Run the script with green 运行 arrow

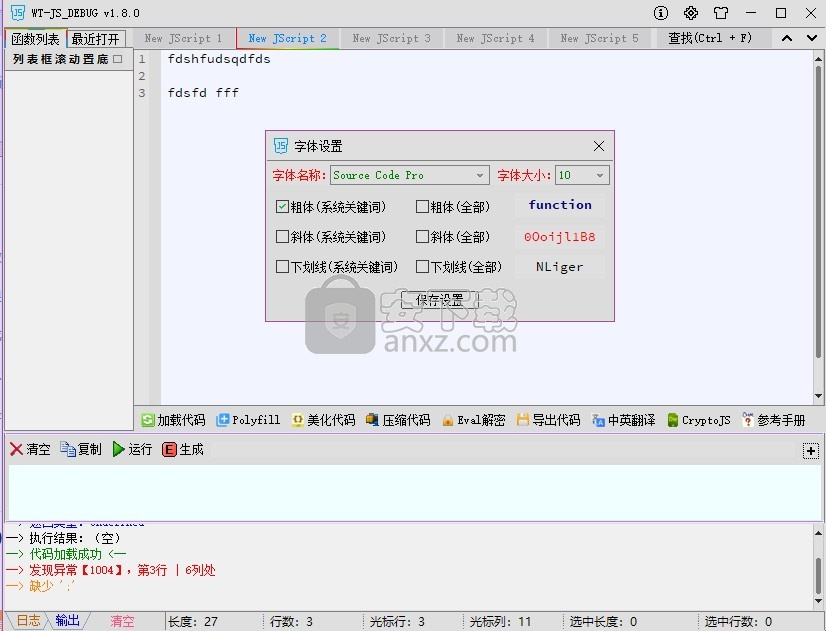coord(132,449)
